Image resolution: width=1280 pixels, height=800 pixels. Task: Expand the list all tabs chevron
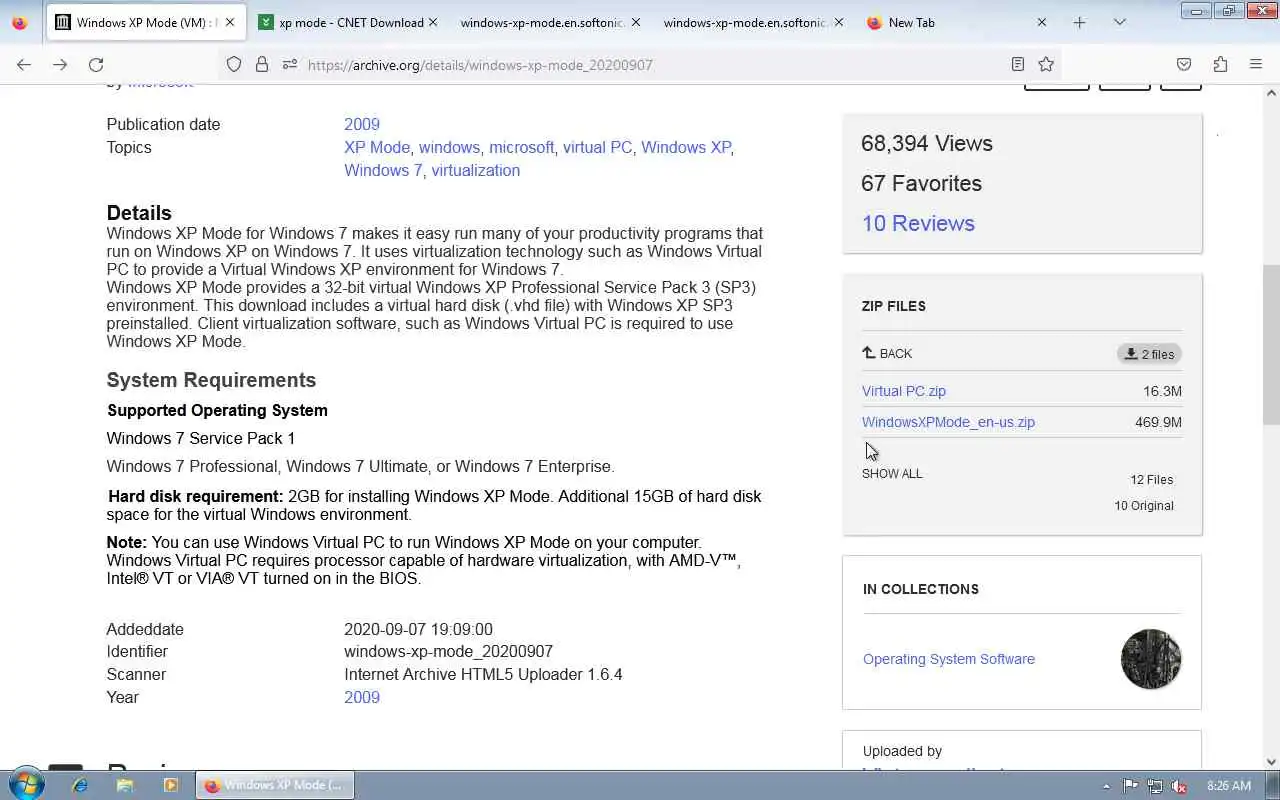pos(1119,22)
